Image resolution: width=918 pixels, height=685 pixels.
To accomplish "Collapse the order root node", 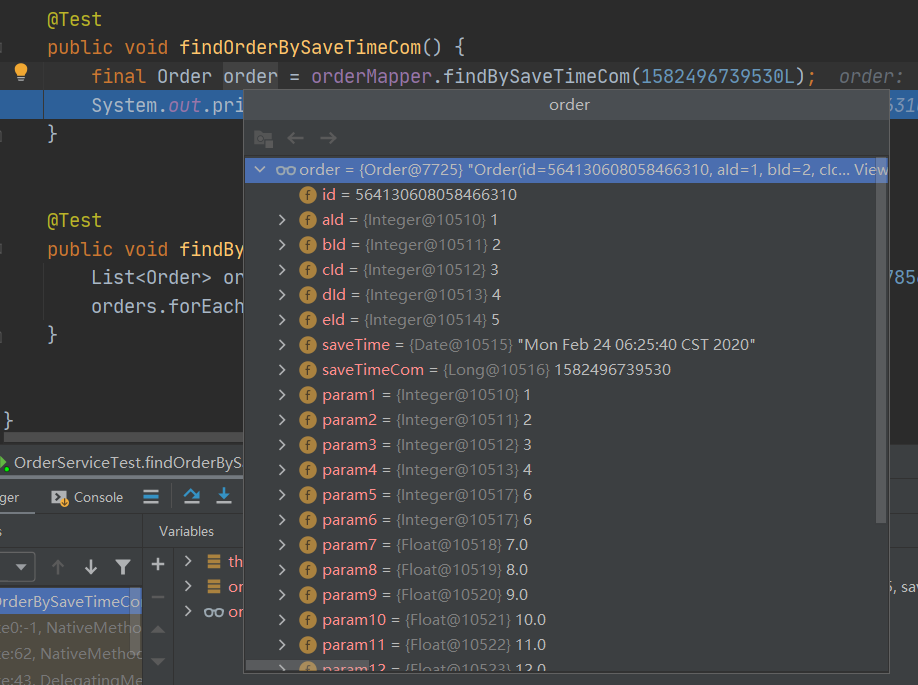I will coord(260,170).
